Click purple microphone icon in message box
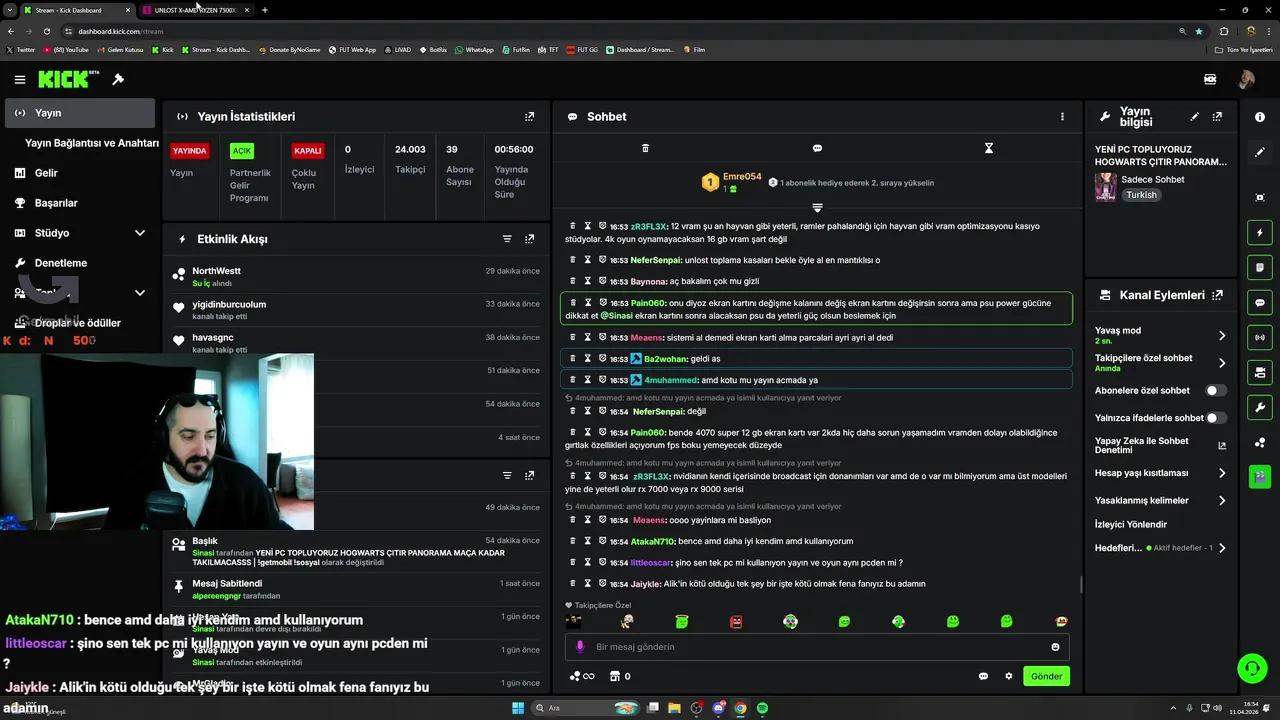Image resolution: width=1280 pixels, height=720 pixels. tap(580, 647)
